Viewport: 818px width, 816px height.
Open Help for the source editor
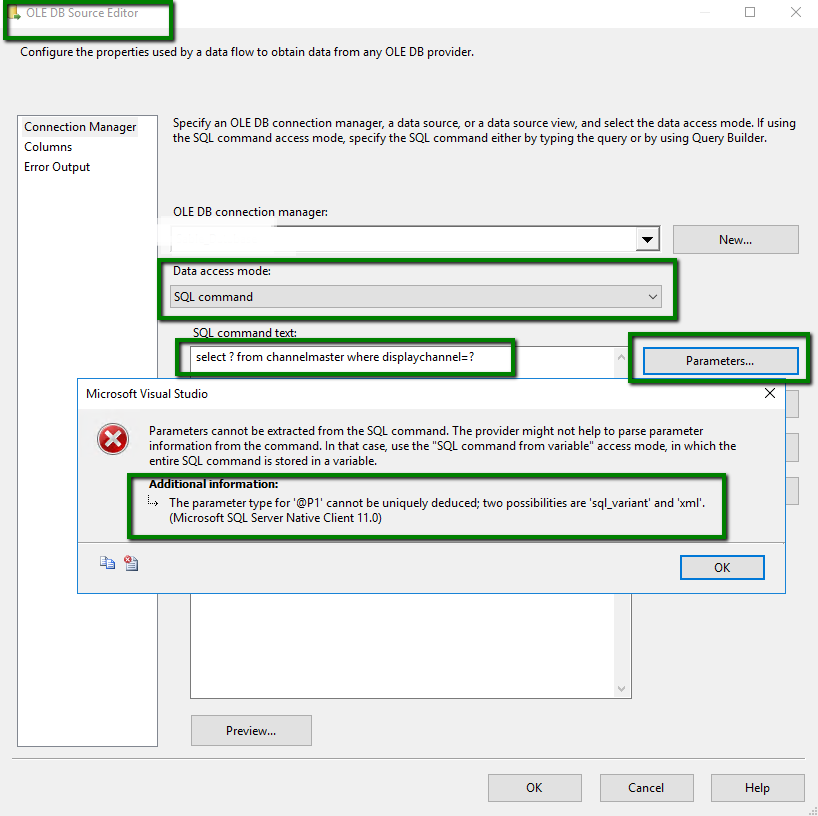(757, 788)
